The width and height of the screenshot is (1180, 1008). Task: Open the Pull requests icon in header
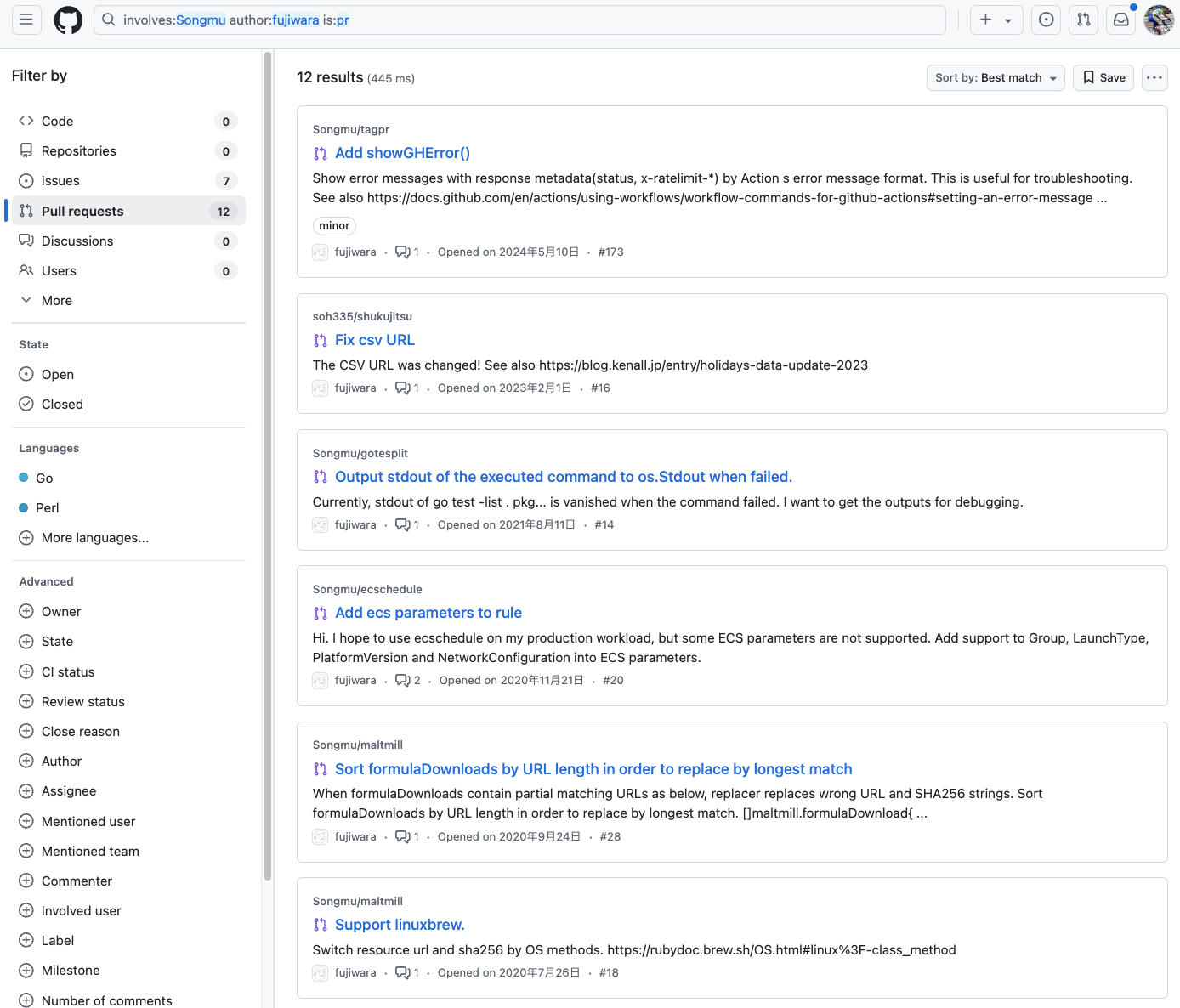pos(1083,20)
